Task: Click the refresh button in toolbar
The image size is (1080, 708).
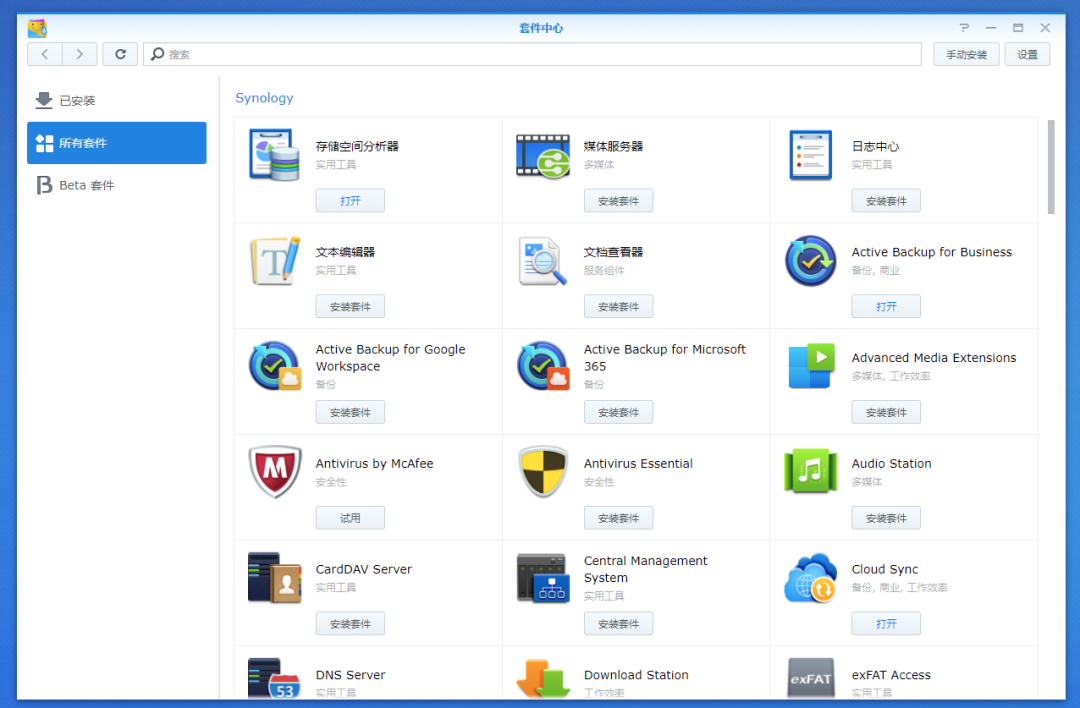Action: (x=120, y=54)
